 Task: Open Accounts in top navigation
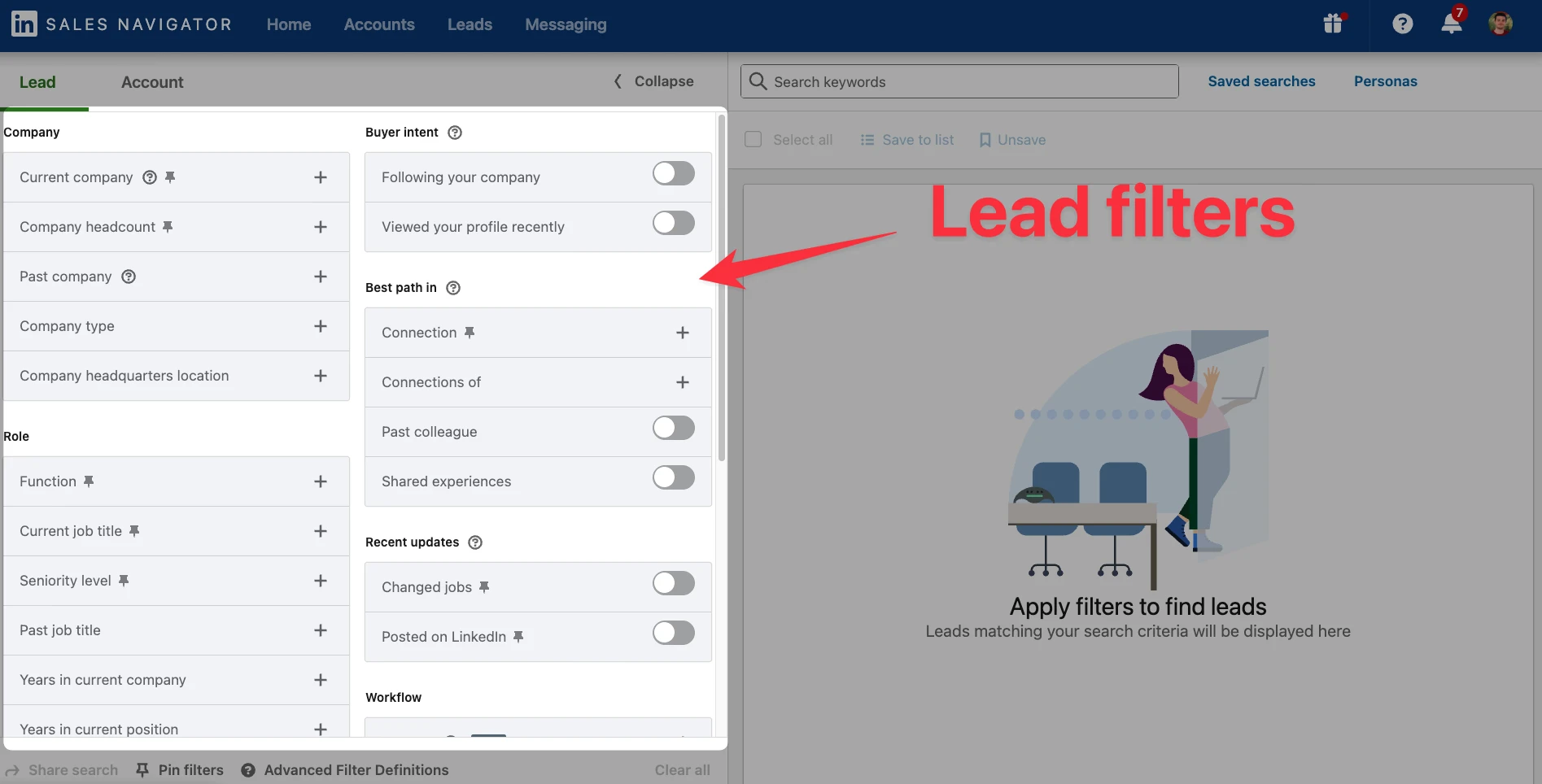(379, 24)
